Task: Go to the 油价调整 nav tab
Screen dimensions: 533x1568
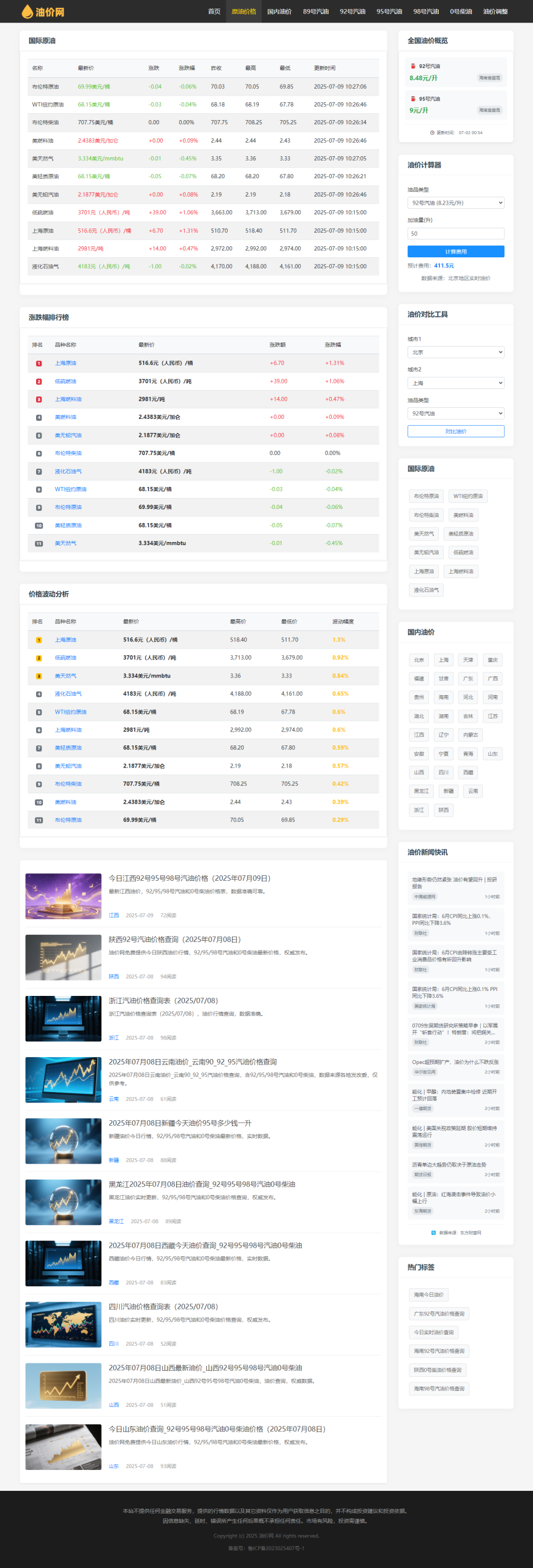Action: (x=495, y=12)
